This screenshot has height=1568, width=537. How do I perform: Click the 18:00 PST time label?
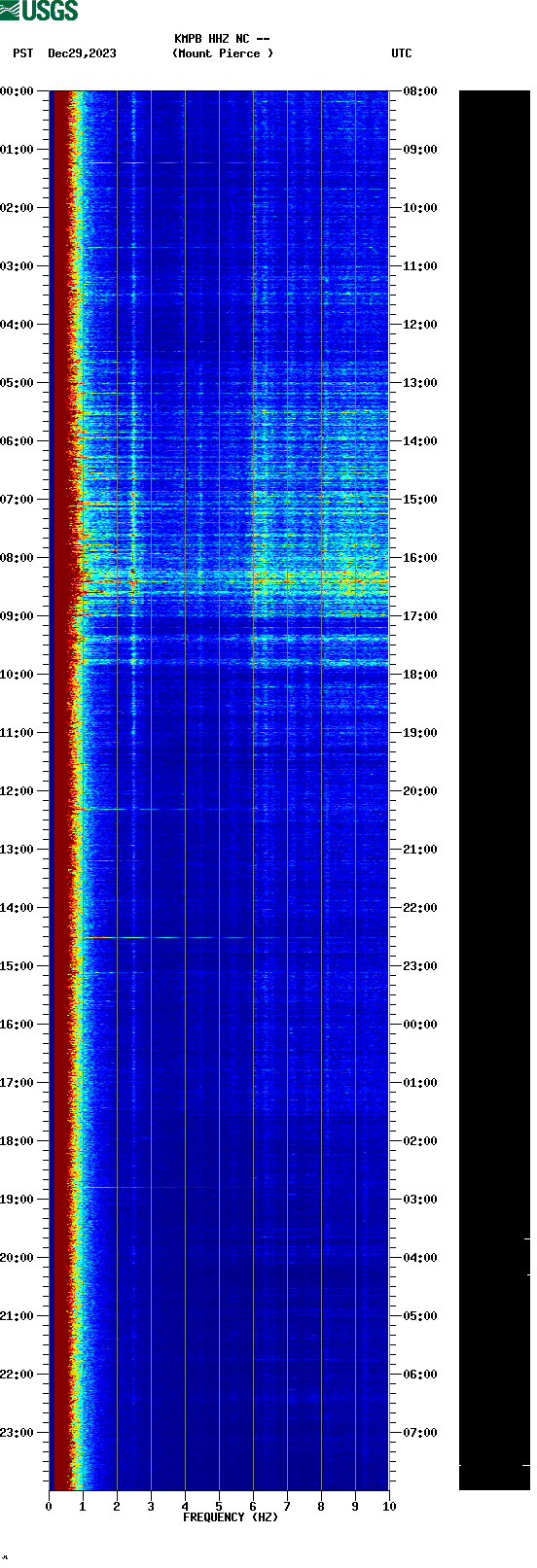click(x=18, y=1141)
